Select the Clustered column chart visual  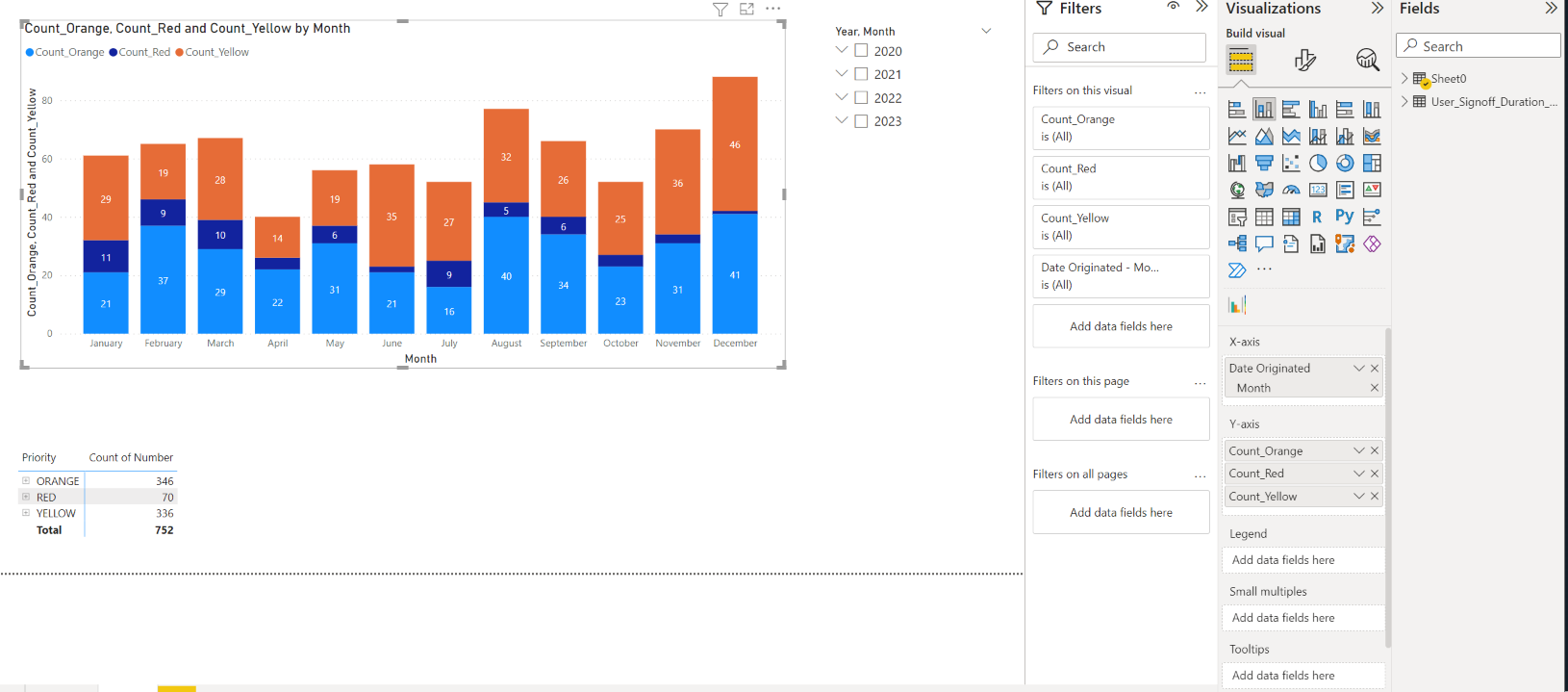coord(1318,109)
